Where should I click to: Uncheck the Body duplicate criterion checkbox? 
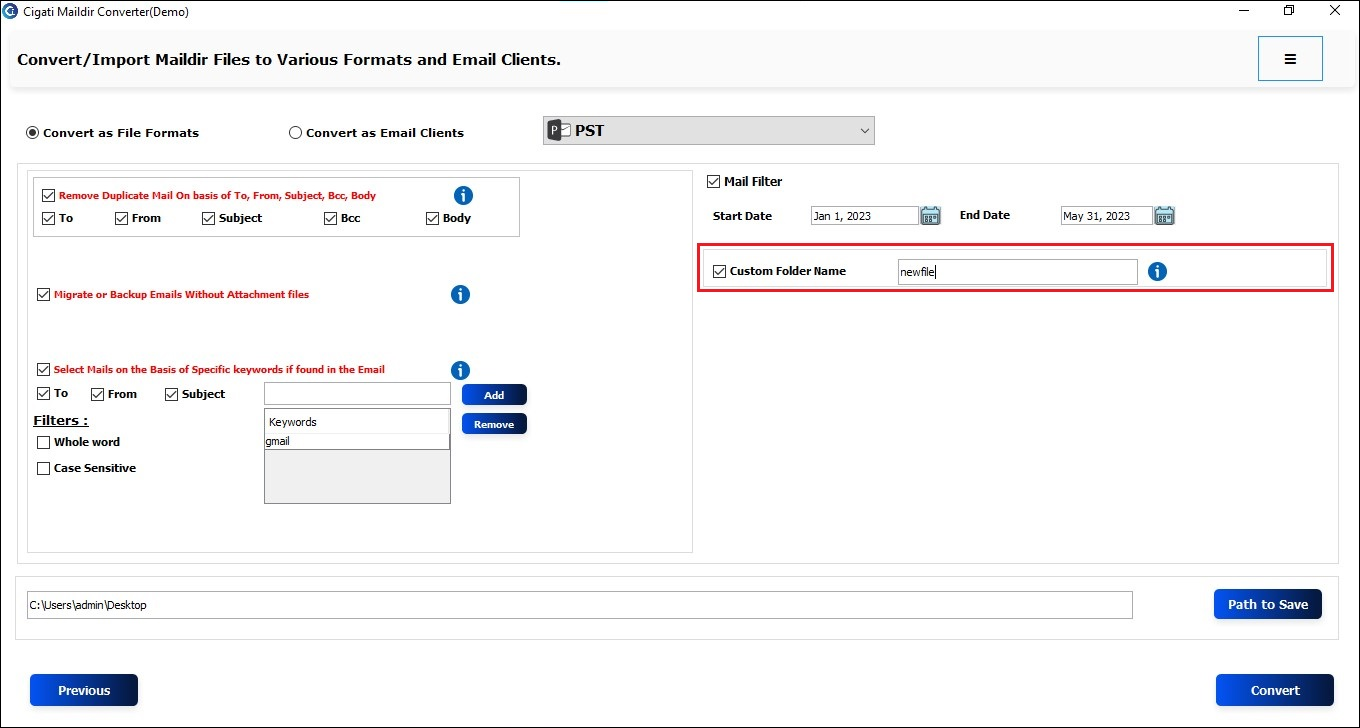click(x=432, y=218)
